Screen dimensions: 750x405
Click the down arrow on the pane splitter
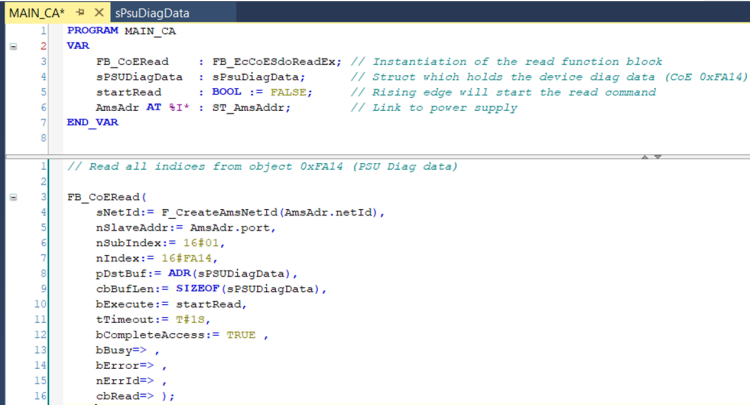tap(658, 157)
